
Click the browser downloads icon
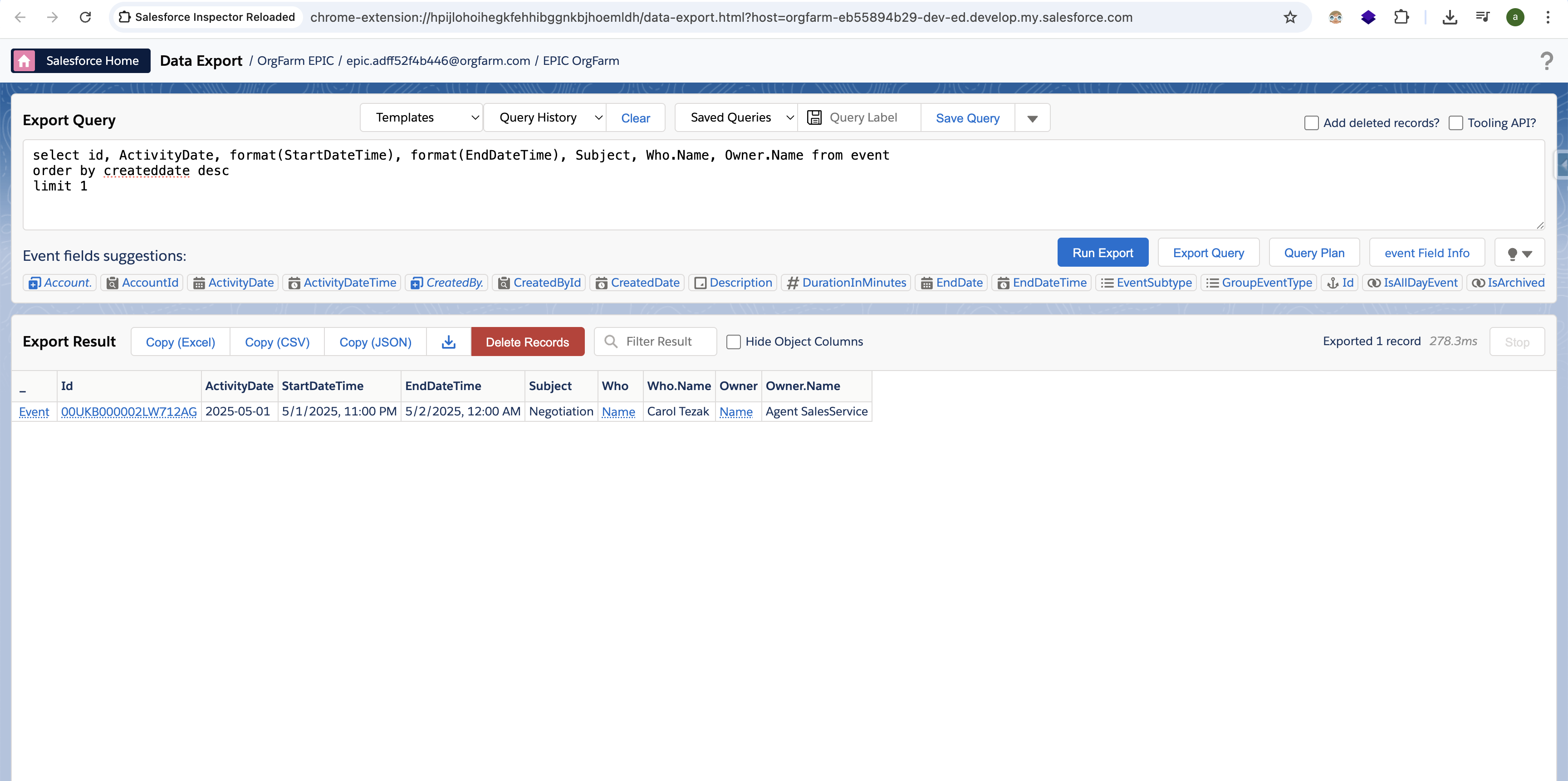point(1449,17)
